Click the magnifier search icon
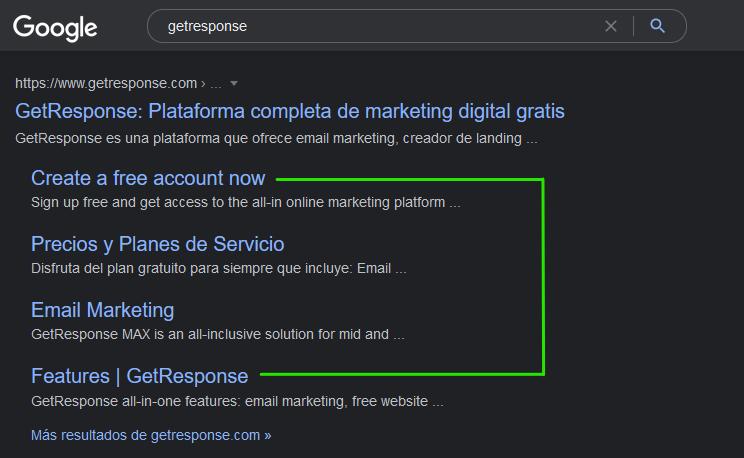 click(657, 26)
